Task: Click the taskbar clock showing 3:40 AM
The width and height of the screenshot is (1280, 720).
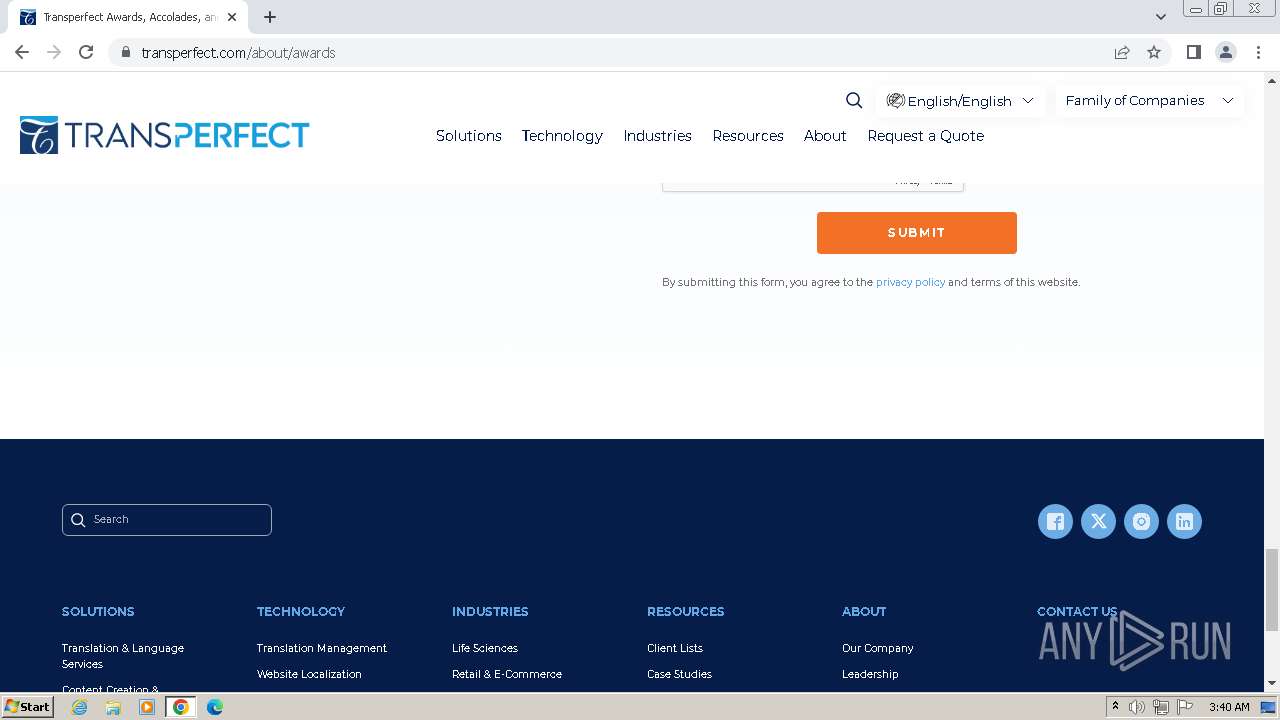Action: pos(1229,707)
